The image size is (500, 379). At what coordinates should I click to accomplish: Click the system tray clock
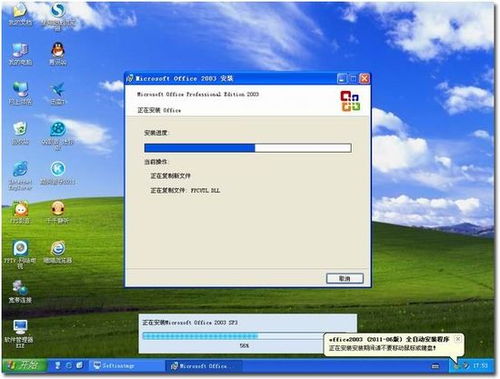tap(480, 366)
